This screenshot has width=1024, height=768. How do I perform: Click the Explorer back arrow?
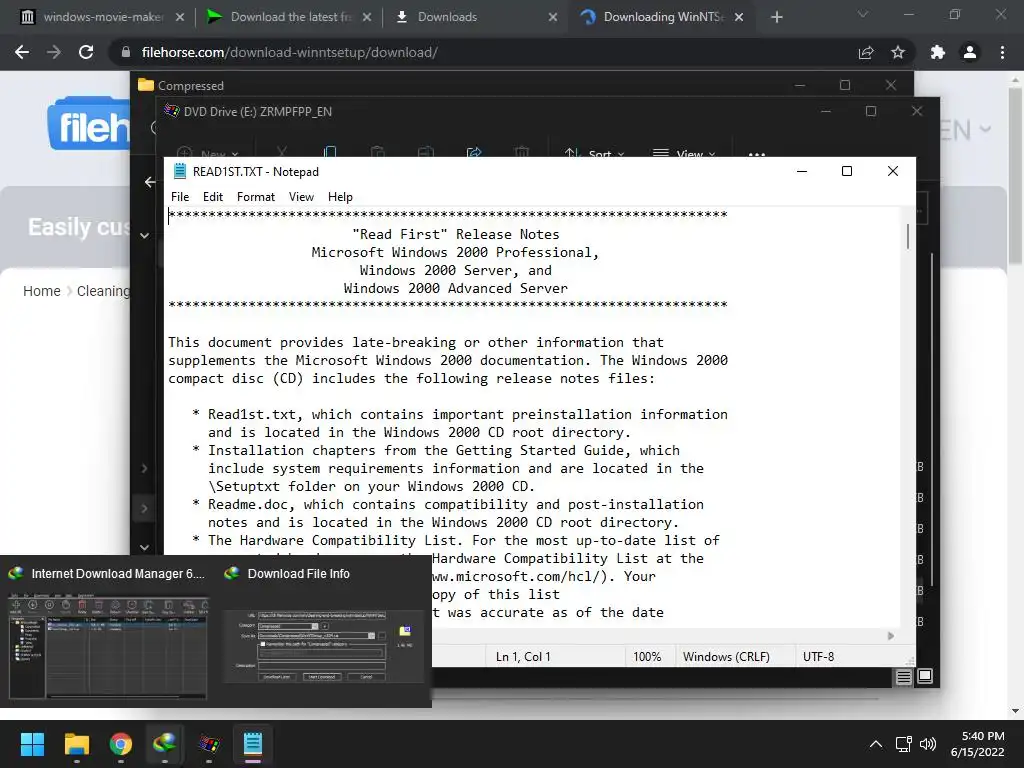pyautogui.click(x=150, y=182)
